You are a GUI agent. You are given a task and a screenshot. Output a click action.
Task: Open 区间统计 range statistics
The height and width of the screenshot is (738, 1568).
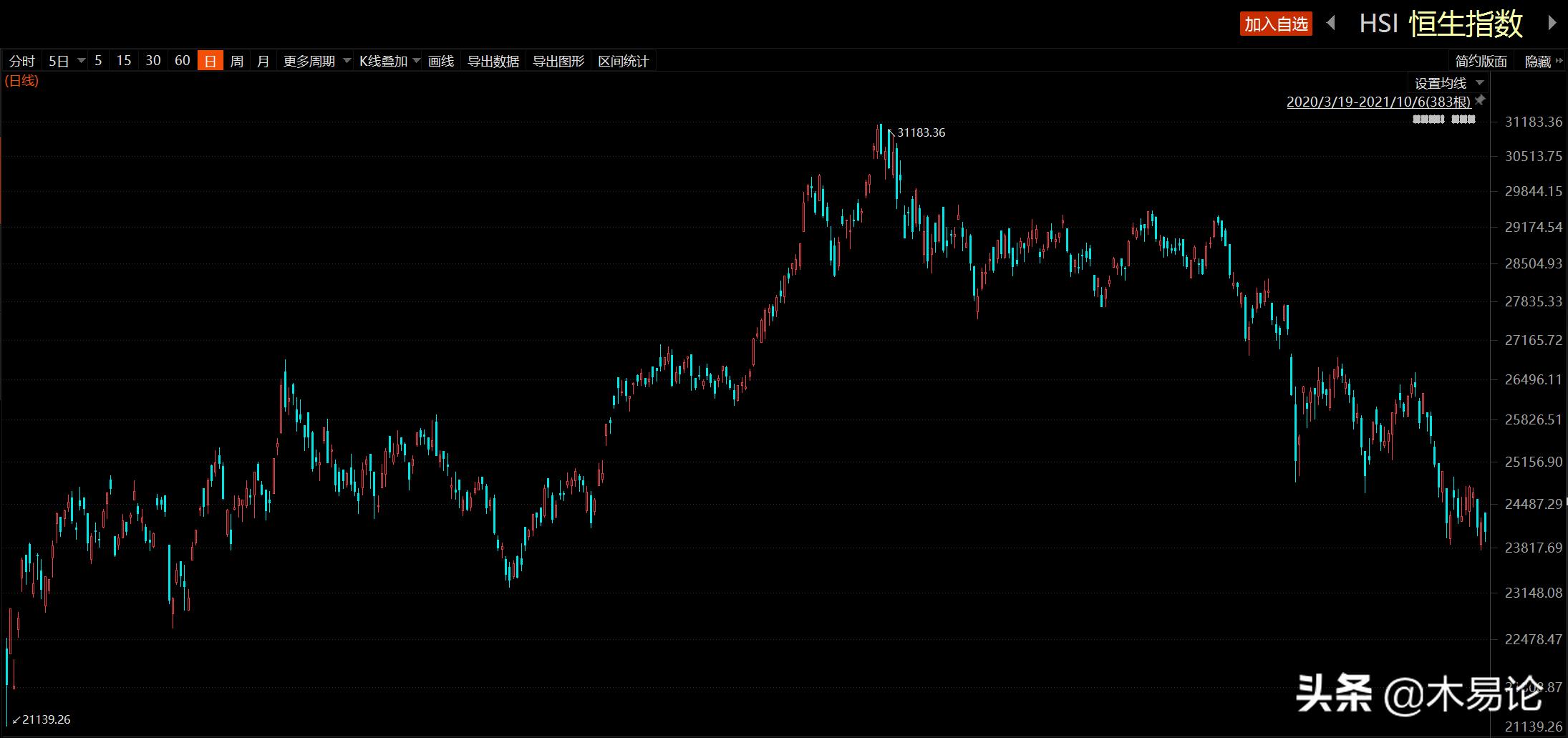click(624, 62)
